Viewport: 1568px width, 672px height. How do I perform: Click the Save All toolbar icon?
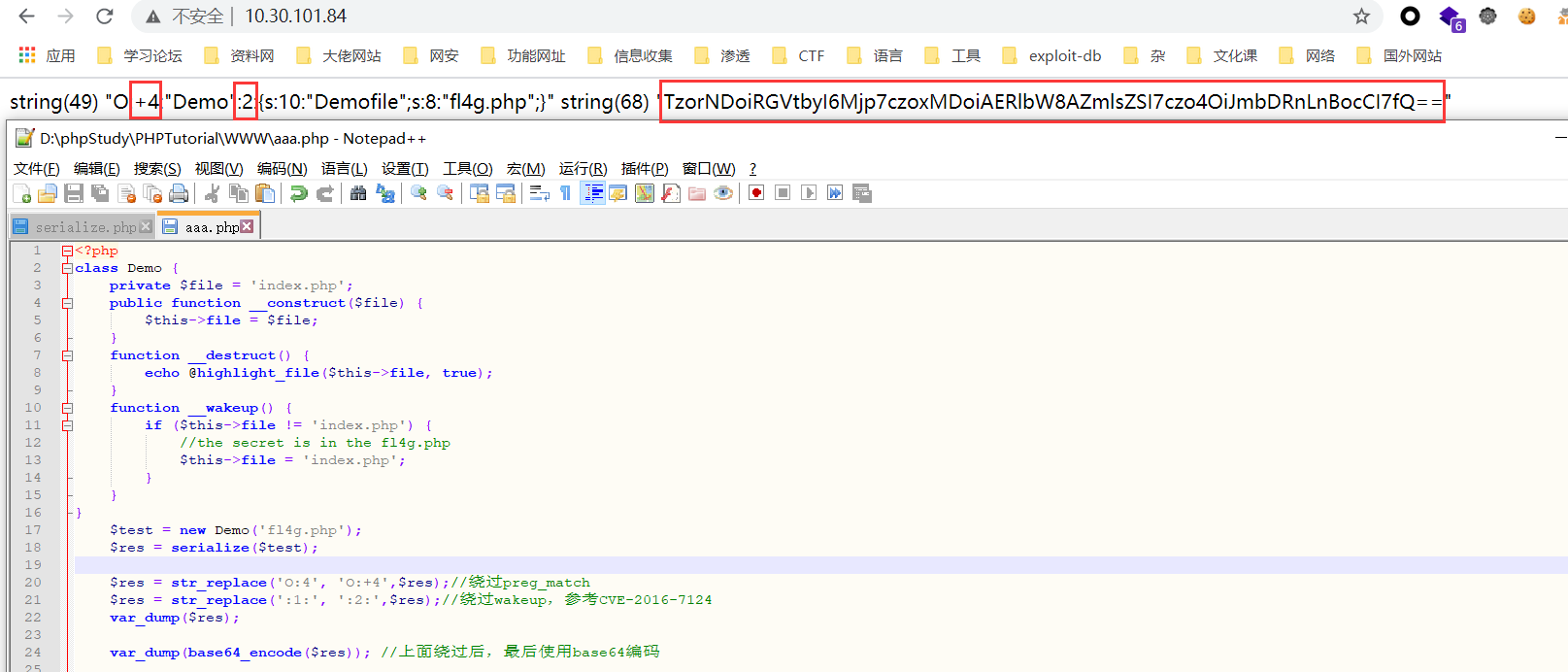100,193
